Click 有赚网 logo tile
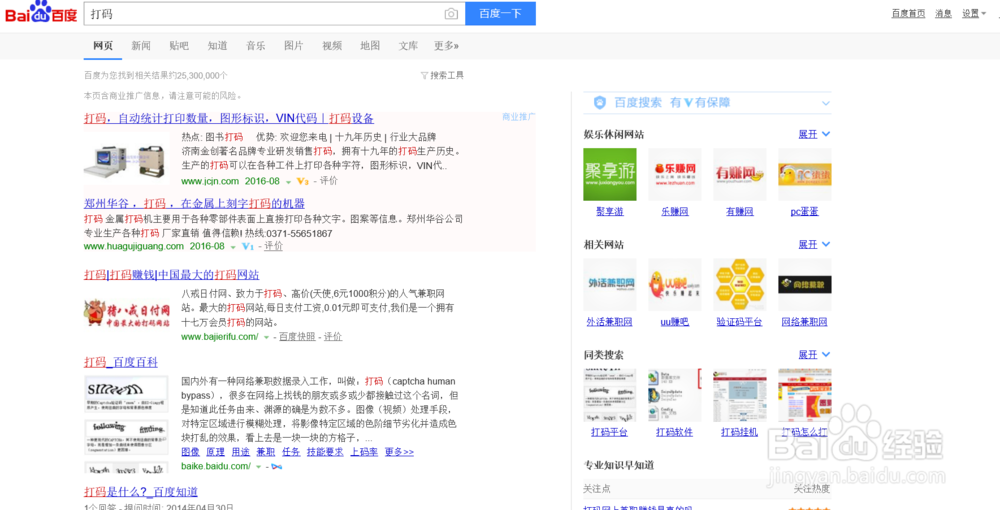The image size is (1000, 510). 740,175
